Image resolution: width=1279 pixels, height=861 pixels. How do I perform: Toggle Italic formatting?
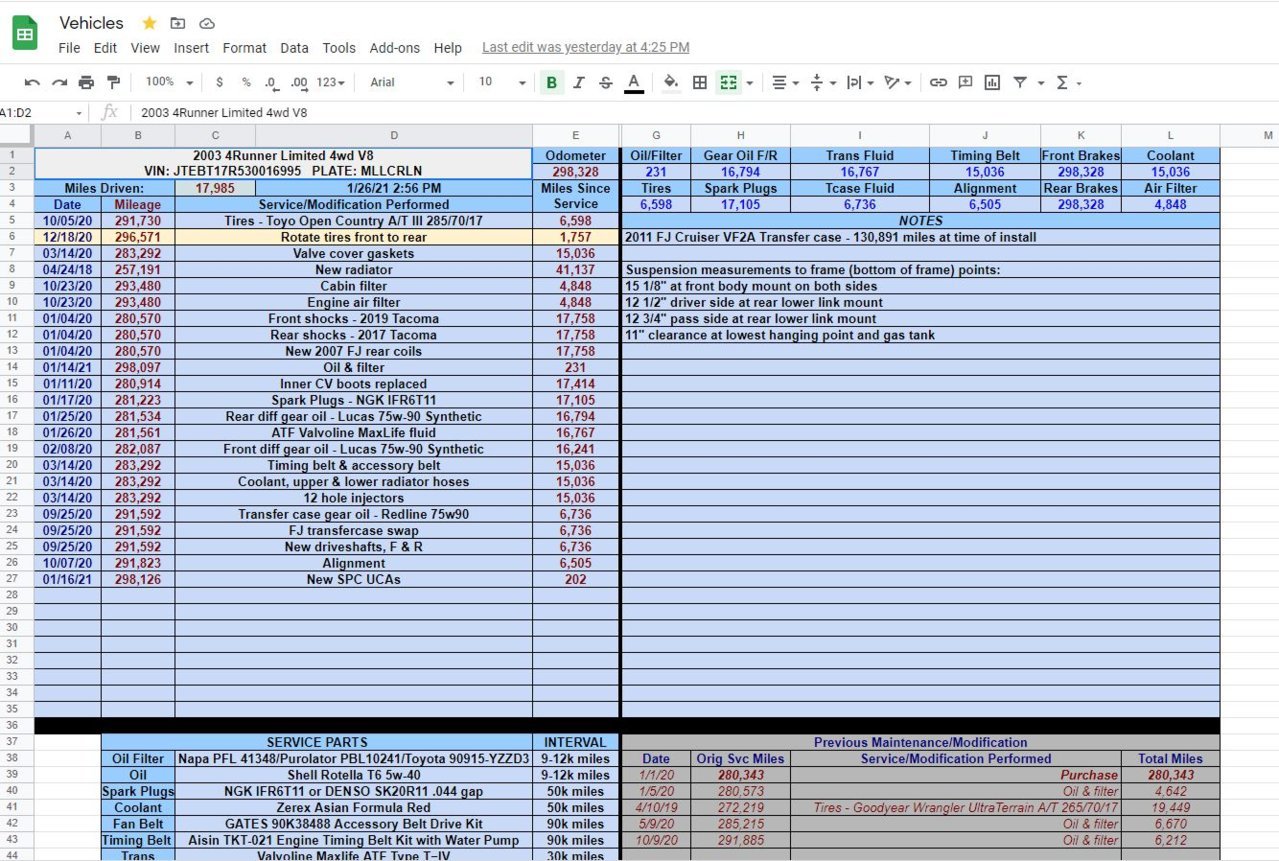[x=578, y=82]
